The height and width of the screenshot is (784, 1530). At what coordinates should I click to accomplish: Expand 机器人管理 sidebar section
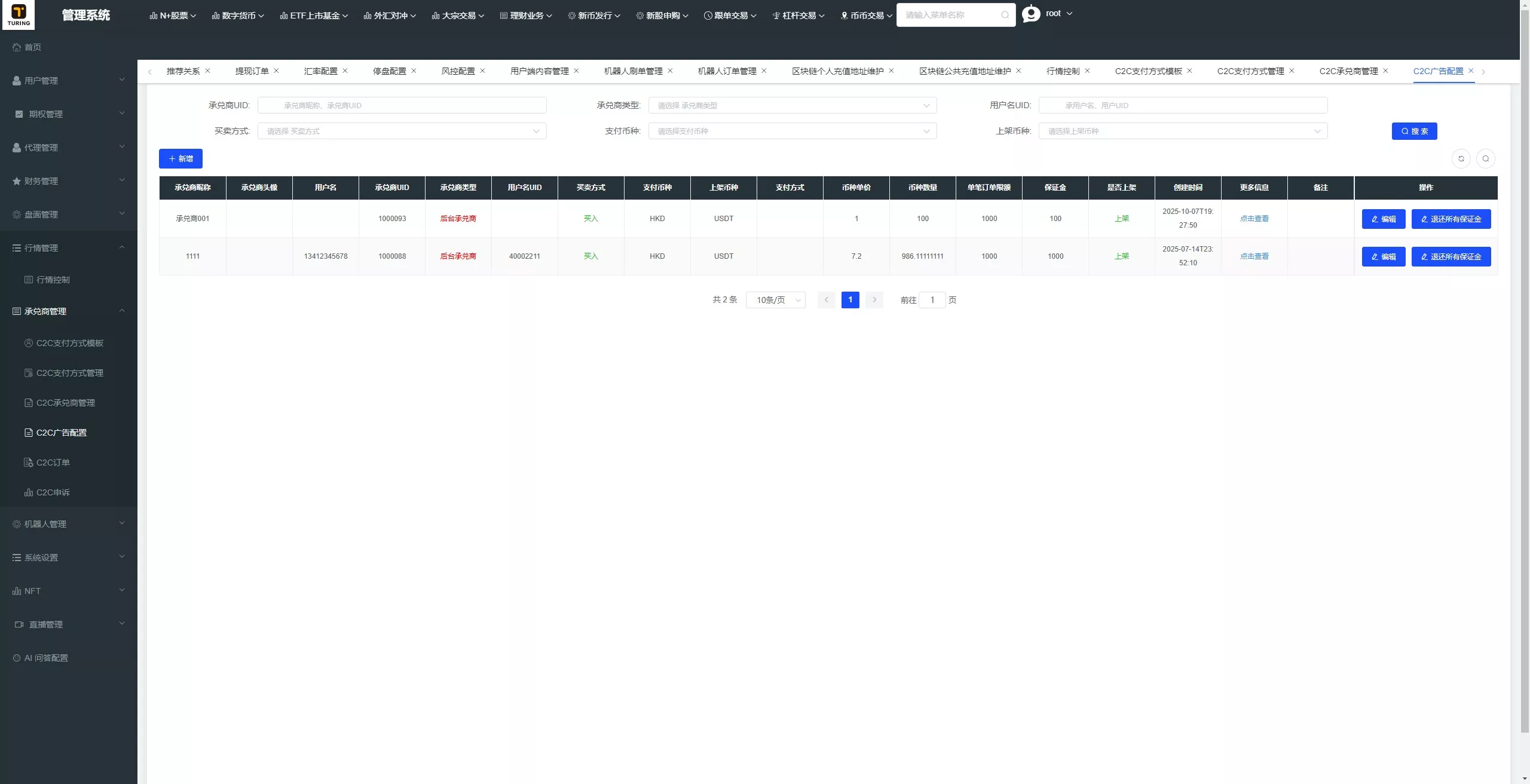[x=69, y=524]
